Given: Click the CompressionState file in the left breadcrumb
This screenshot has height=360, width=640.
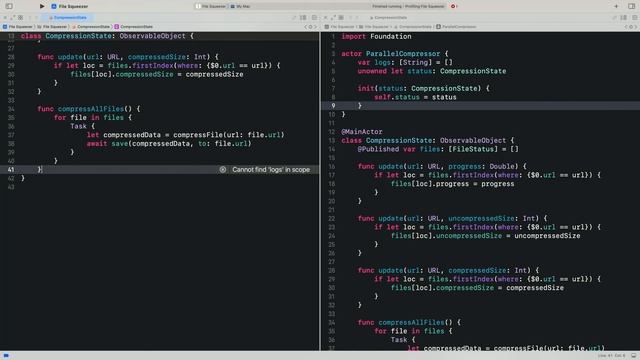Looking at the screenshot, I should click(91, 27).
